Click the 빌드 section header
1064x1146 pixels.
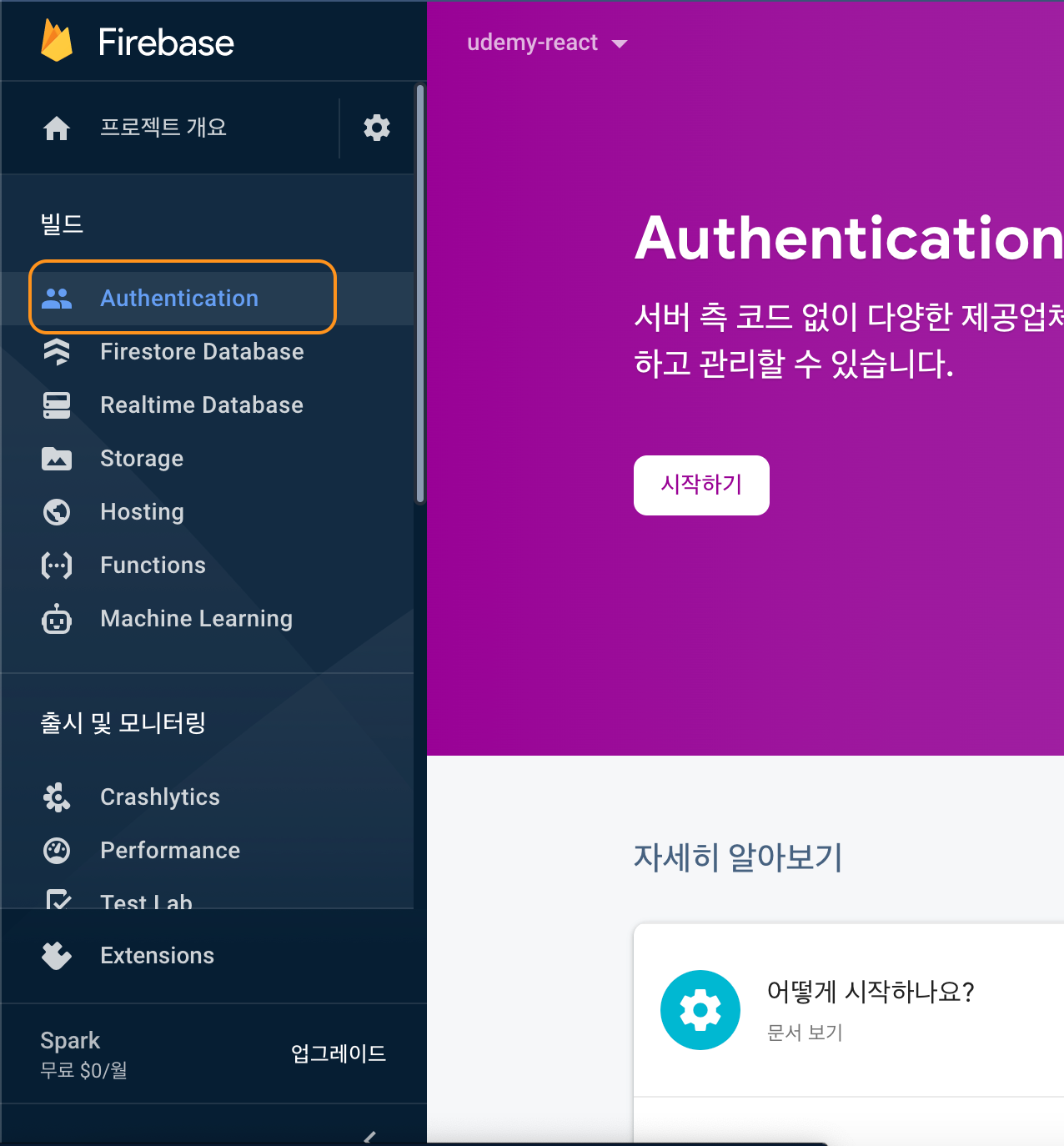click(x=62, y=224)
